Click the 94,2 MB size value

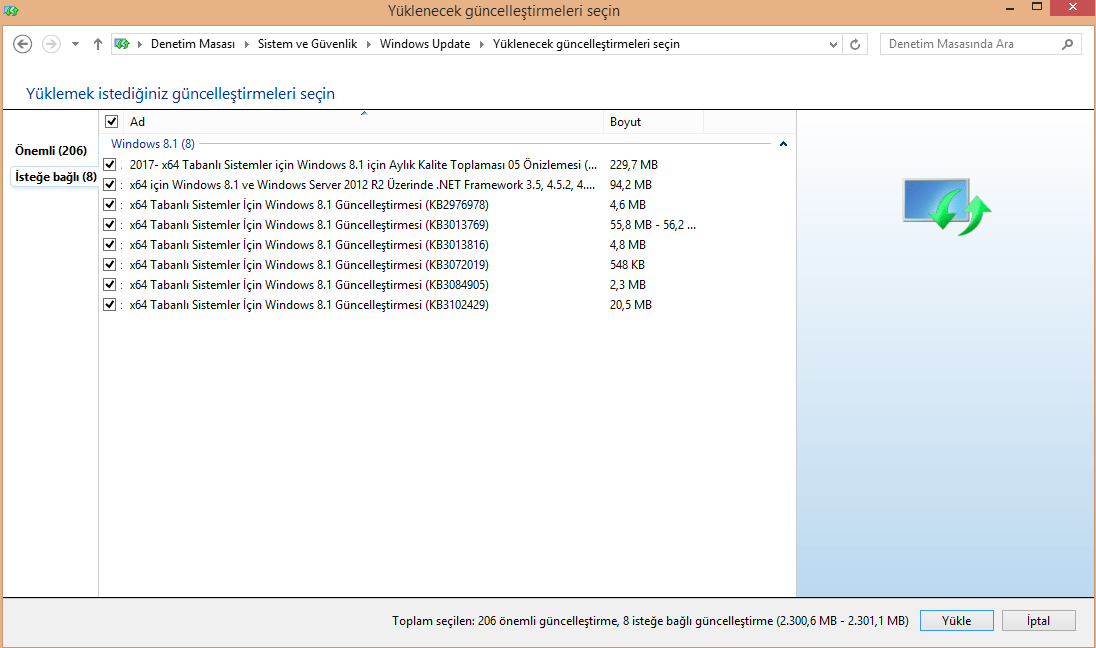tap(630, 185)
